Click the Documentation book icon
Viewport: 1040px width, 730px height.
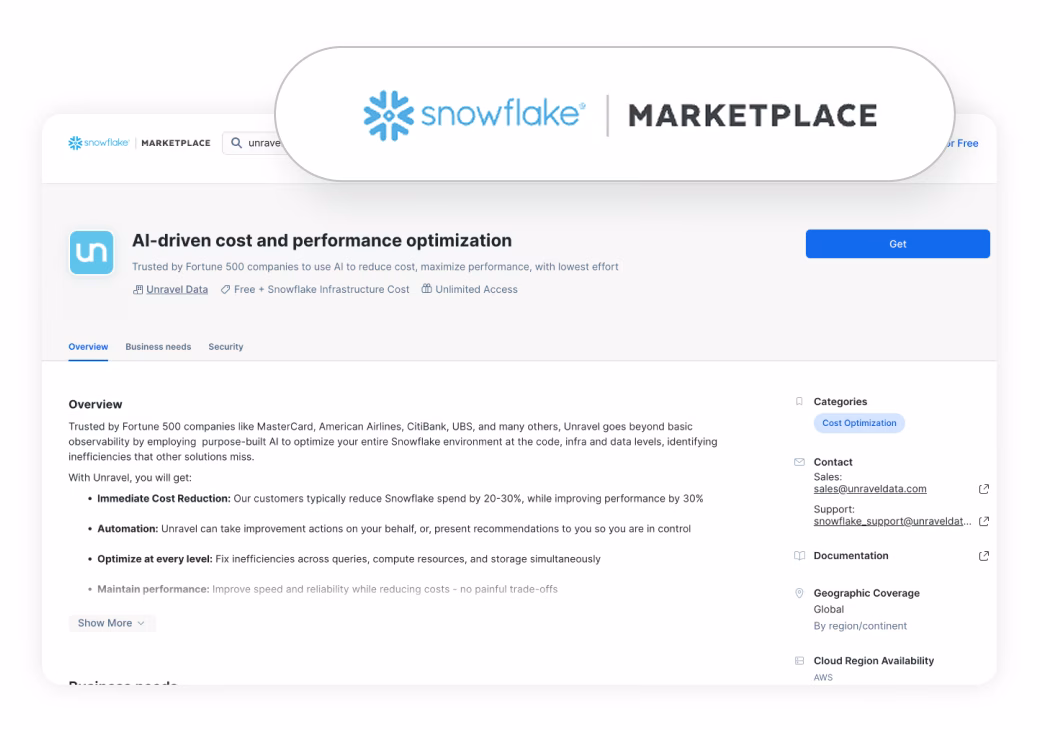tap(799, 556)
